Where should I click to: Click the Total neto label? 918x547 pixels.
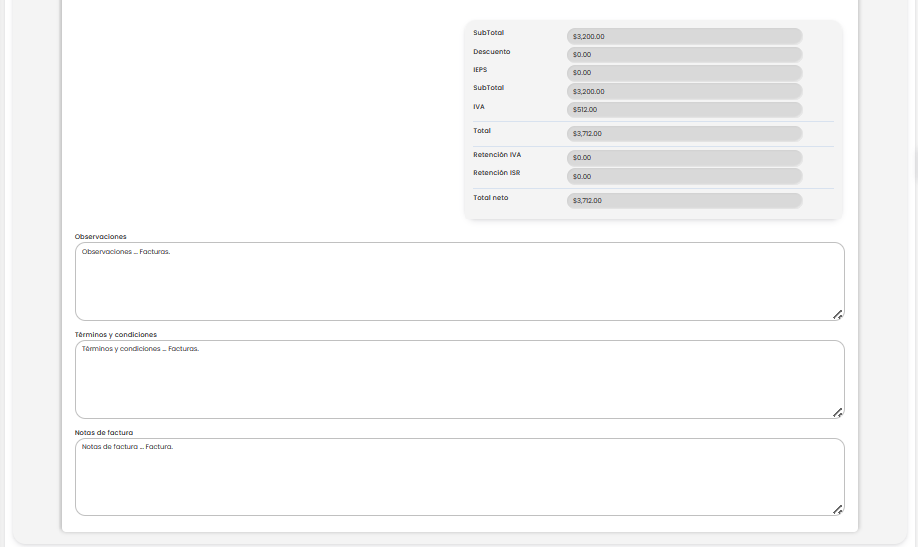(491, 198)
